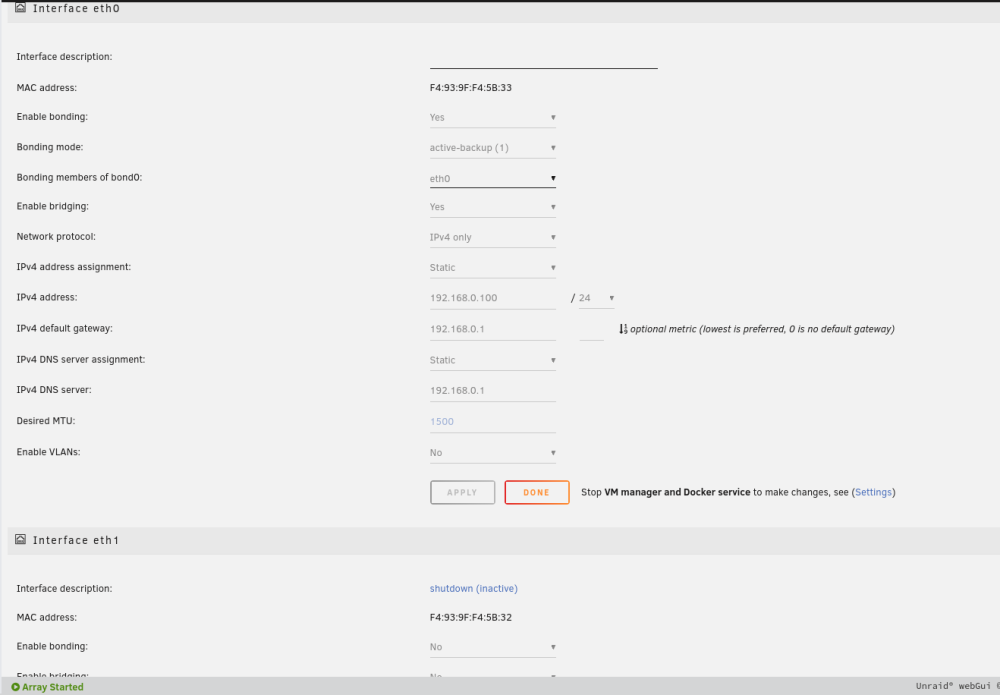Click the Array Started status icon

coord(15,687)
